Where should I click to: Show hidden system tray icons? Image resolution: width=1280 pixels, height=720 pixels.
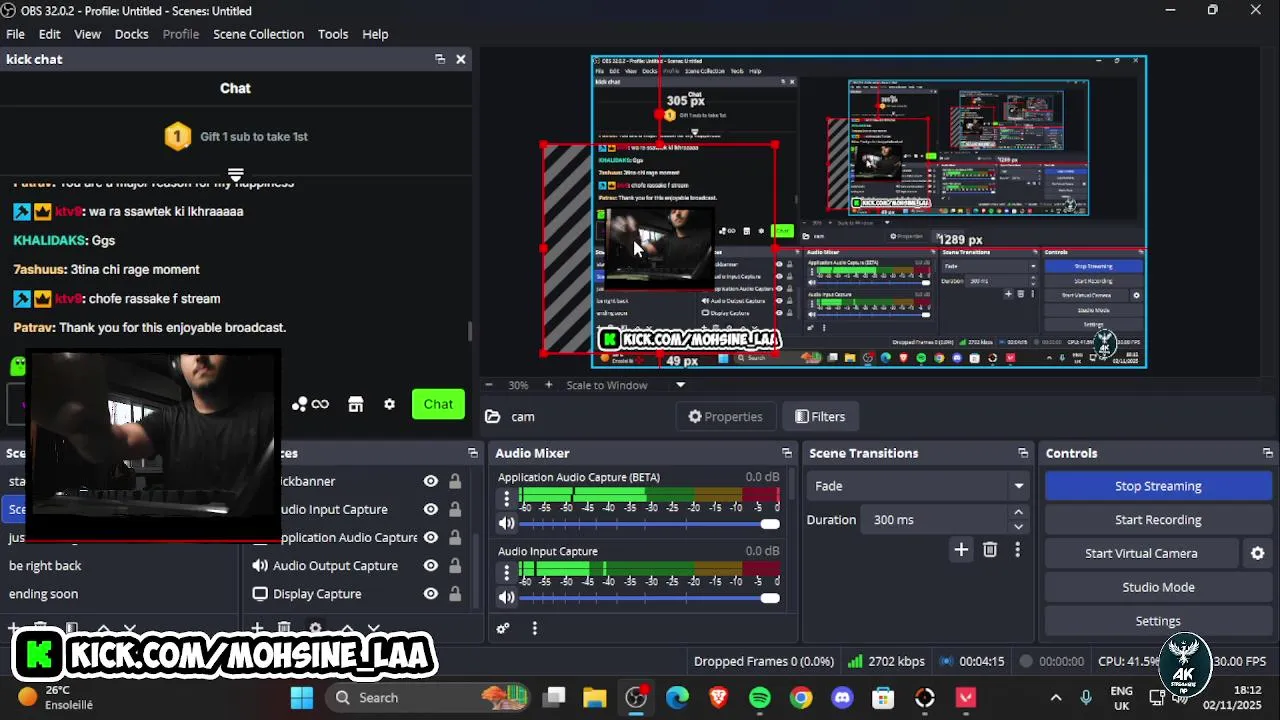click(1055, 698)
